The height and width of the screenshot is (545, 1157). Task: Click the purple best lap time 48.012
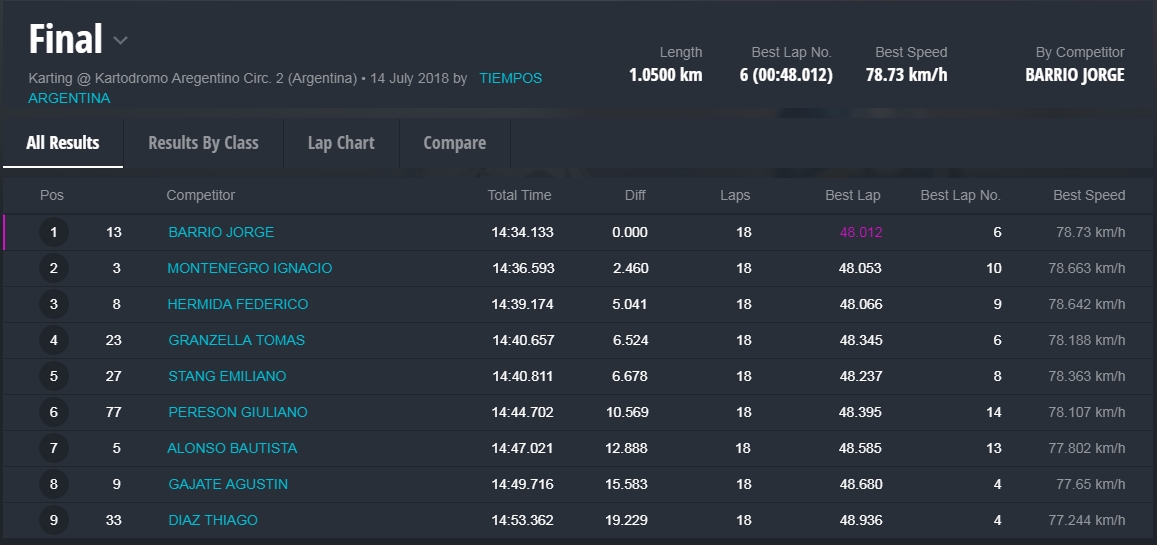[860, 232]
